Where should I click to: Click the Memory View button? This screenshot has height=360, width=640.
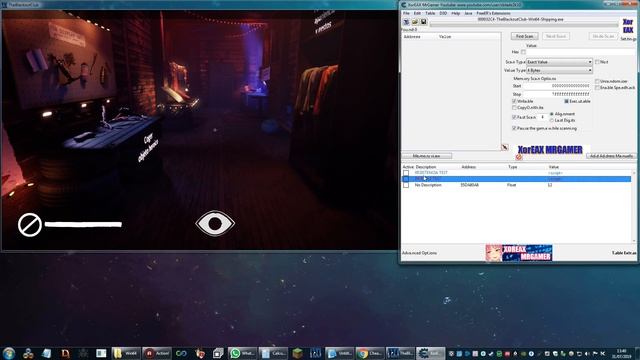coord(427,156)
